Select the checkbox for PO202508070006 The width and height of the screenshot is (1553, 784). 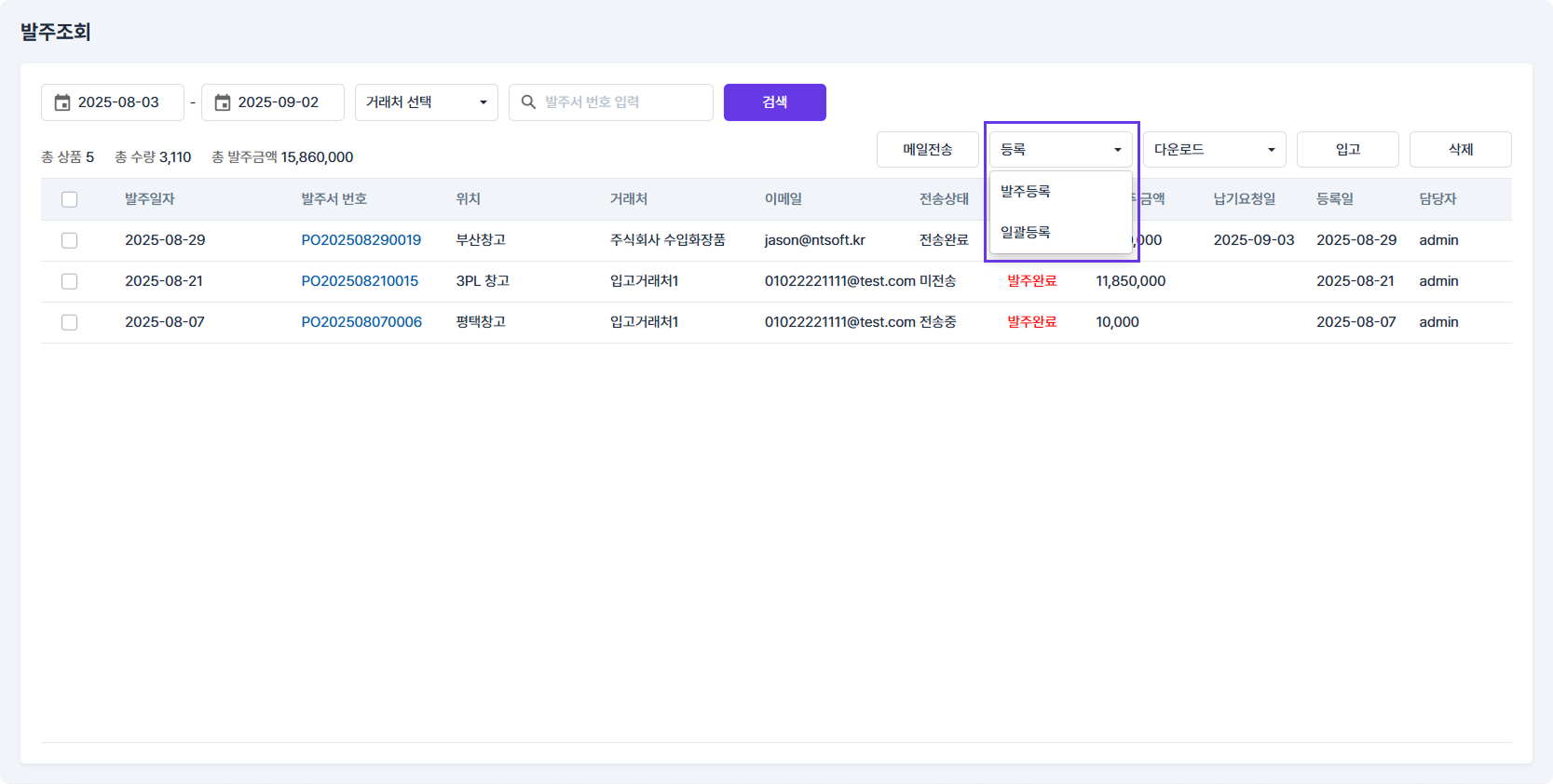[69, 322]
